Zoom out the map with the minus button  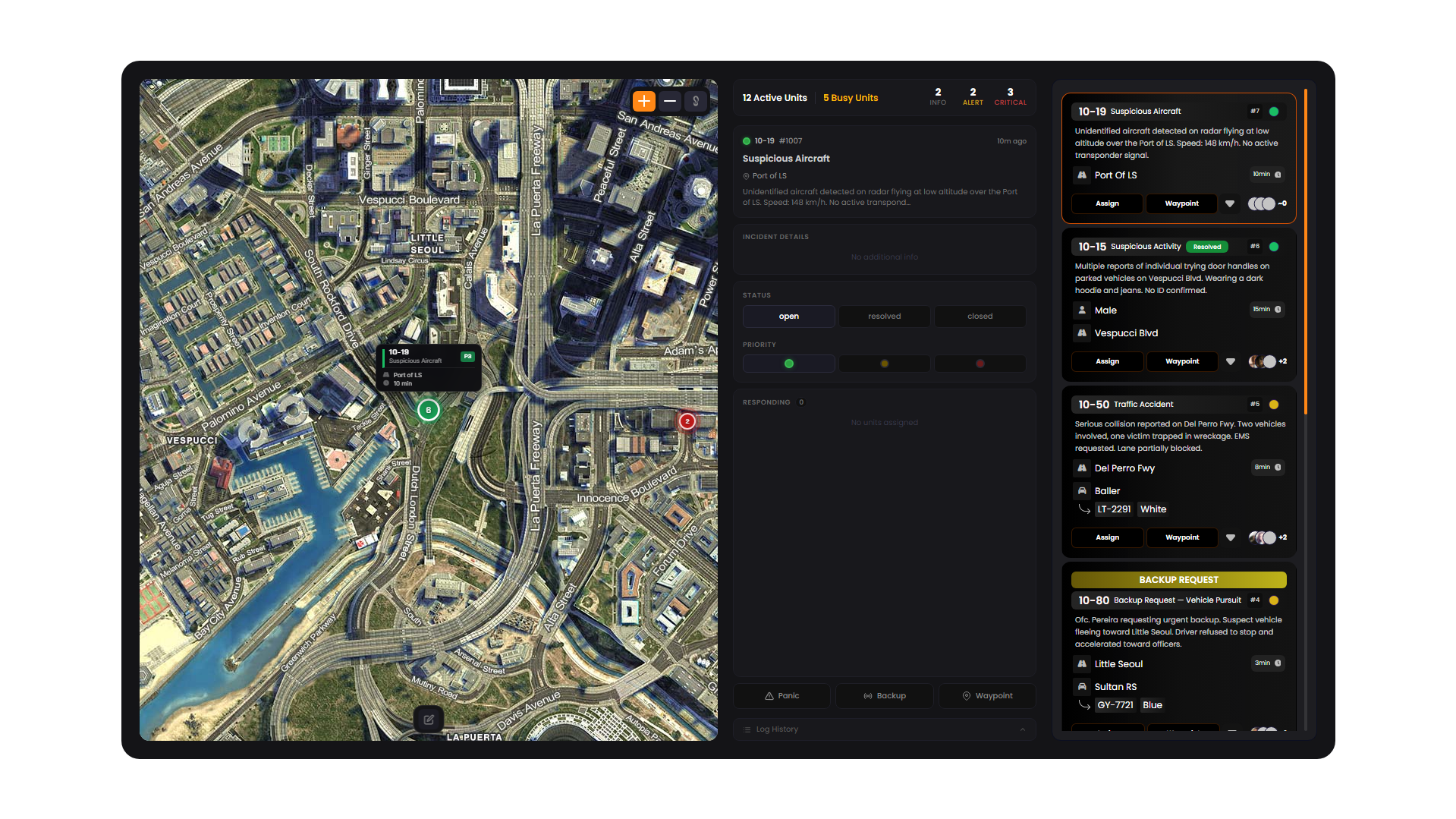670,101
